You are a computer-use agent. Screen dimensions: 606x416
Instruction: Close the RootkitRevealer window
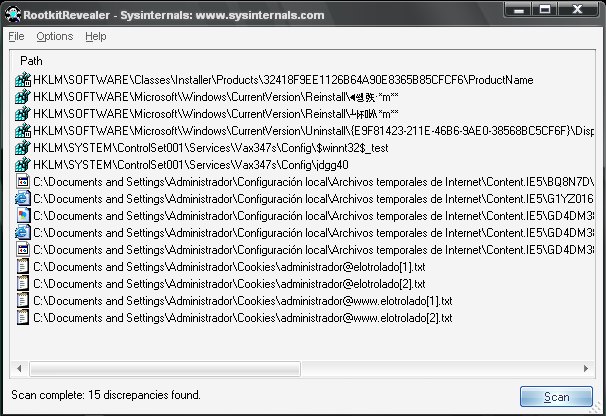point(586,11)
